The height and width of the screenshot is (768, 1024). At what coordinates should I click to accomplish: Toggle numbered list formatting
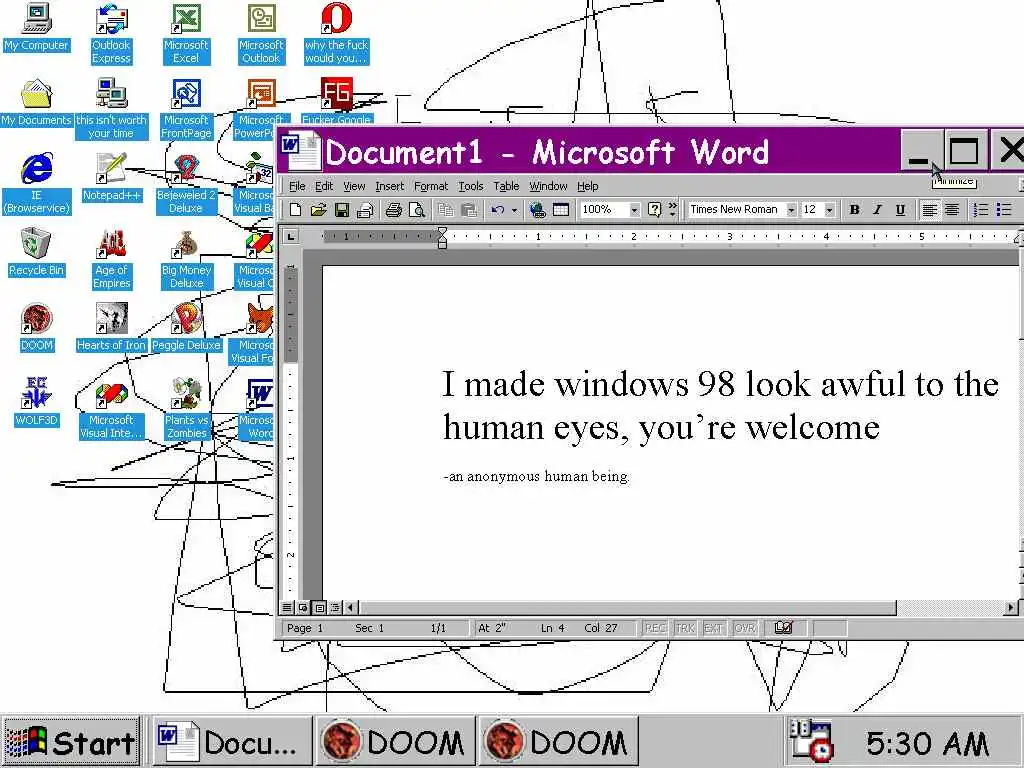(x=981, y=210)
